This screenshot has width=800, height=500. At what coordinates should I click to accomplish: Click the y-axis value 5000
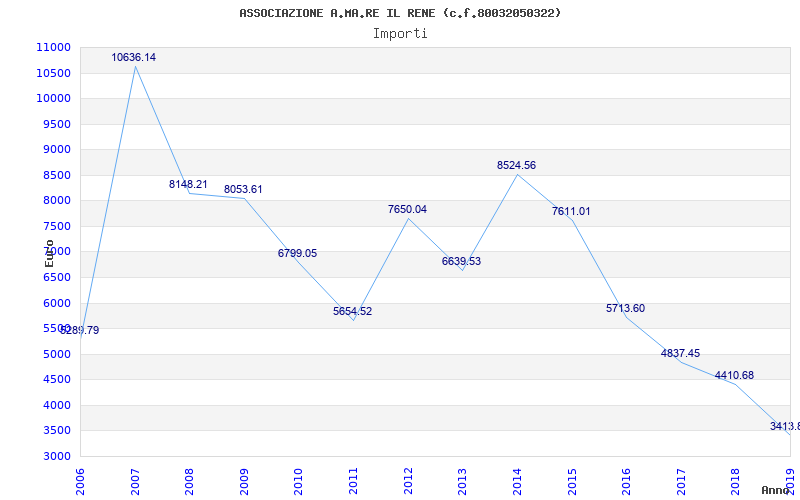(x=56, y=354)
